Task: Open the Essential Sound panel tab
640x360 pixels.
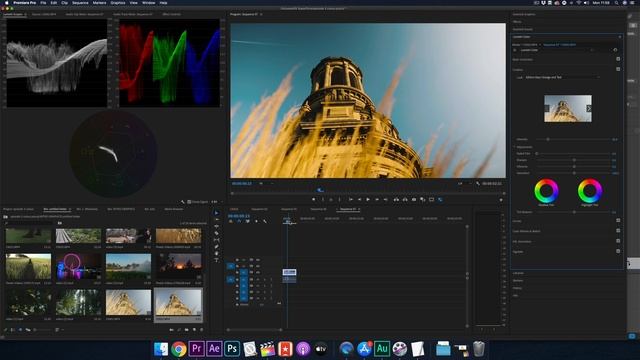Action: pyautogui.click(x=522, y=29)
